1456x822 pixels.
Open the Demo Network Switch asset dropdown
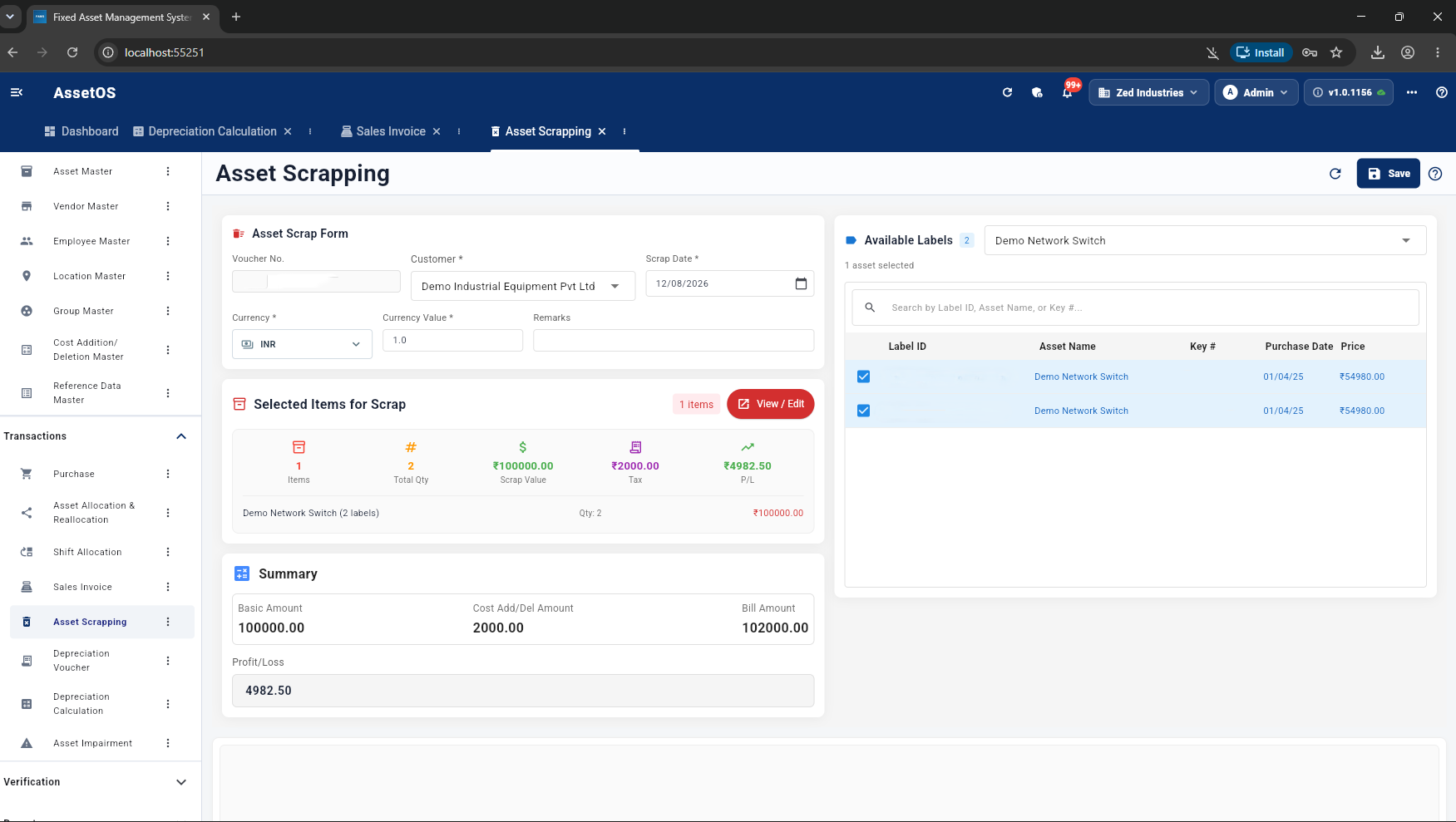[1205, 241]
